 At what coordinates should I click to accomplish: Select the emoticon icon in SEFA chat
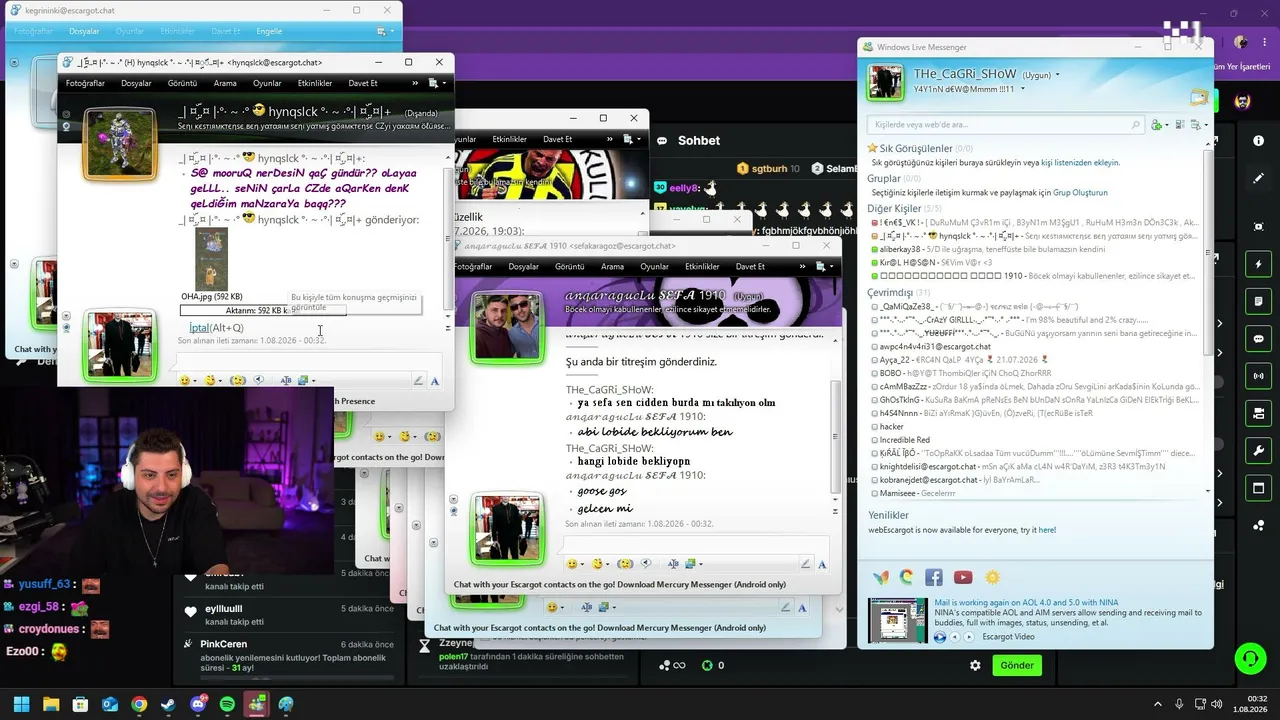pyautogui.click(x=571, y=564)
